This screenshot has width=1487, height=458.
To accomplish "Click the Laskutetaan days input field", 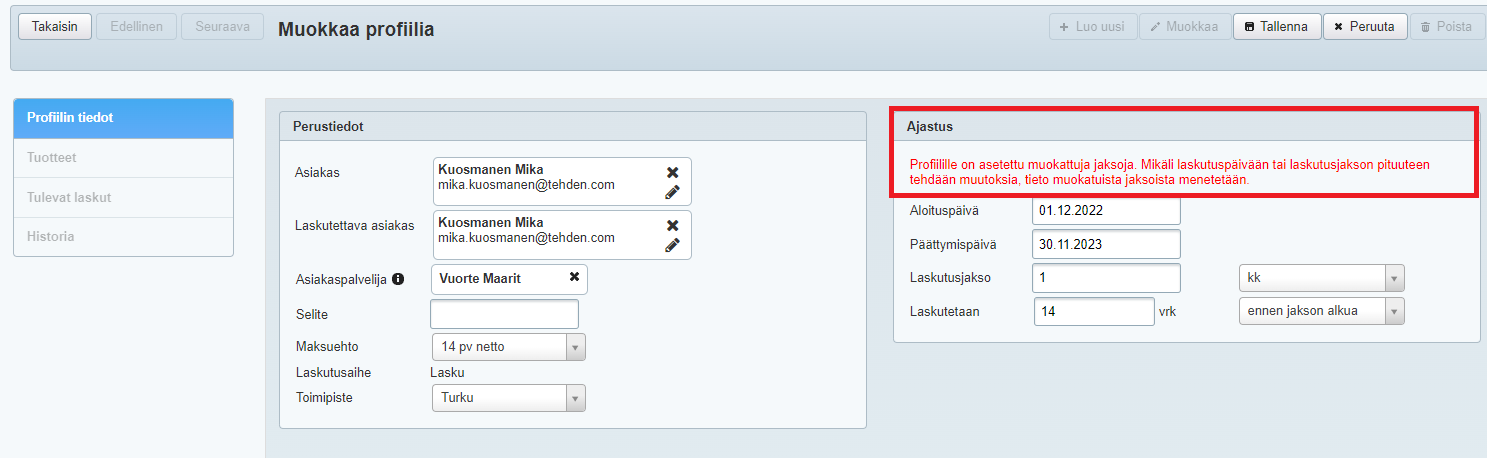I will tap(1094, 312).
